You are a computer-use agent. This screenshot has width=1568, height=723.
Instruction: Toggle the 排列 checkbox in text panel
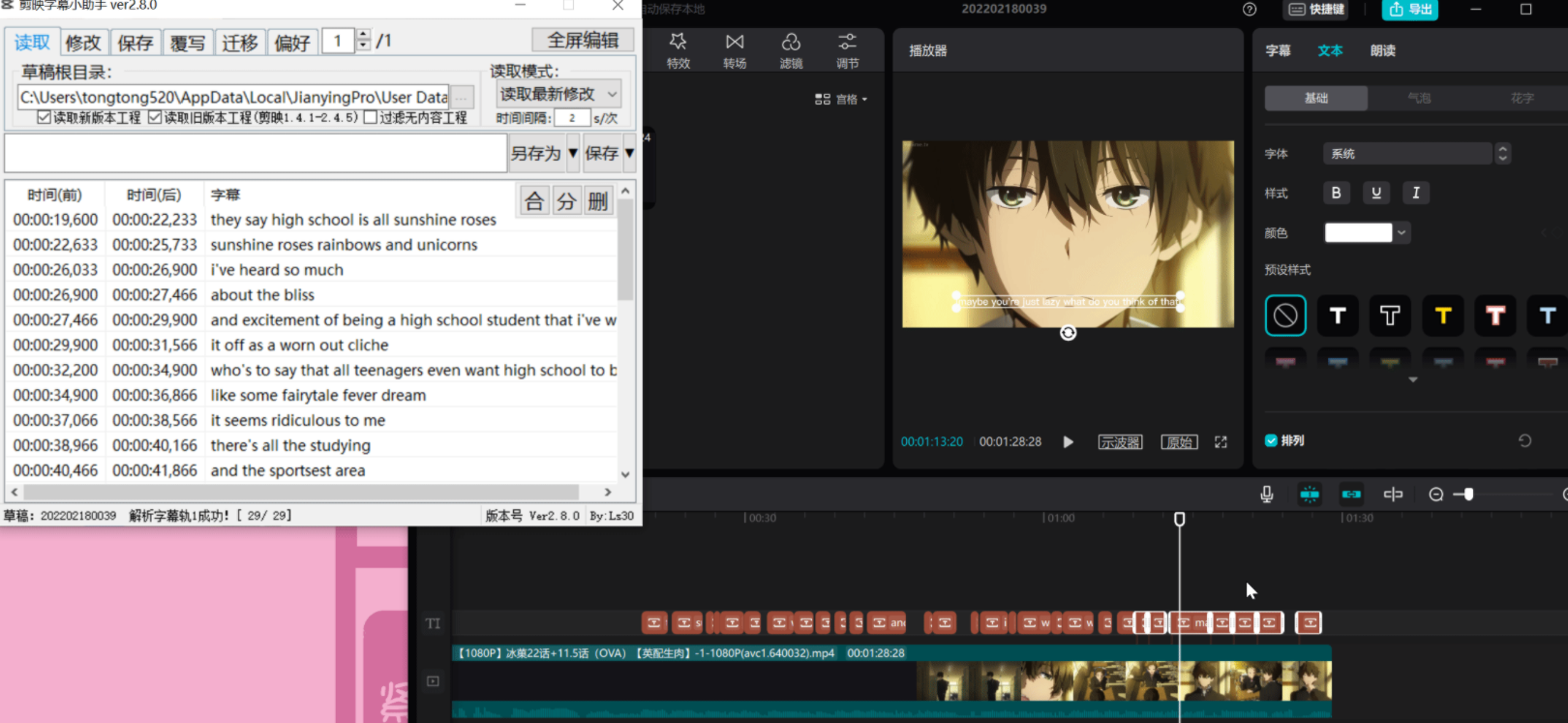[x=1271, y=440]
